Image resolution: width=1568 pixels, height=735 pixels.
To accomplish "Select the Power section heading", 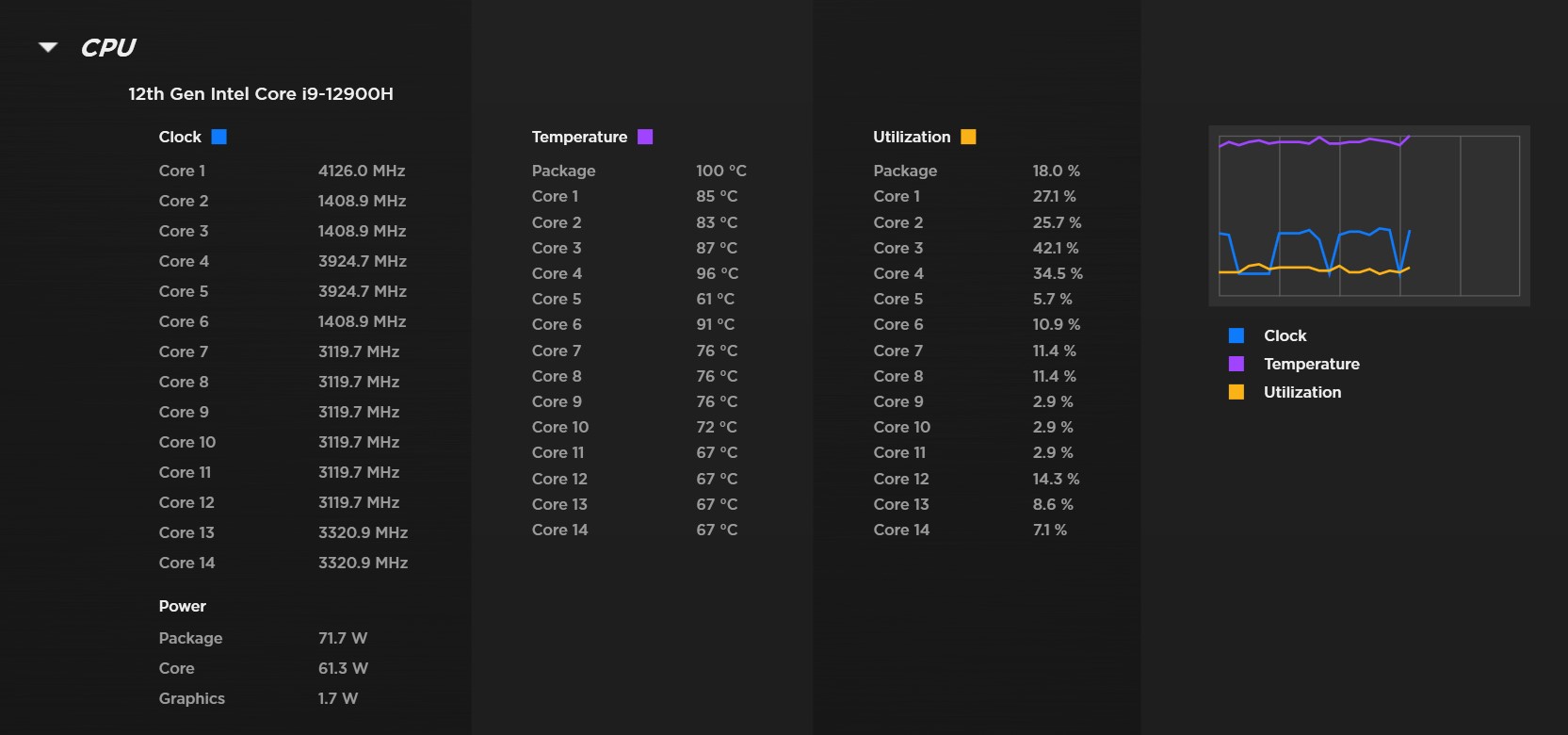I will [x=183, y=605].
